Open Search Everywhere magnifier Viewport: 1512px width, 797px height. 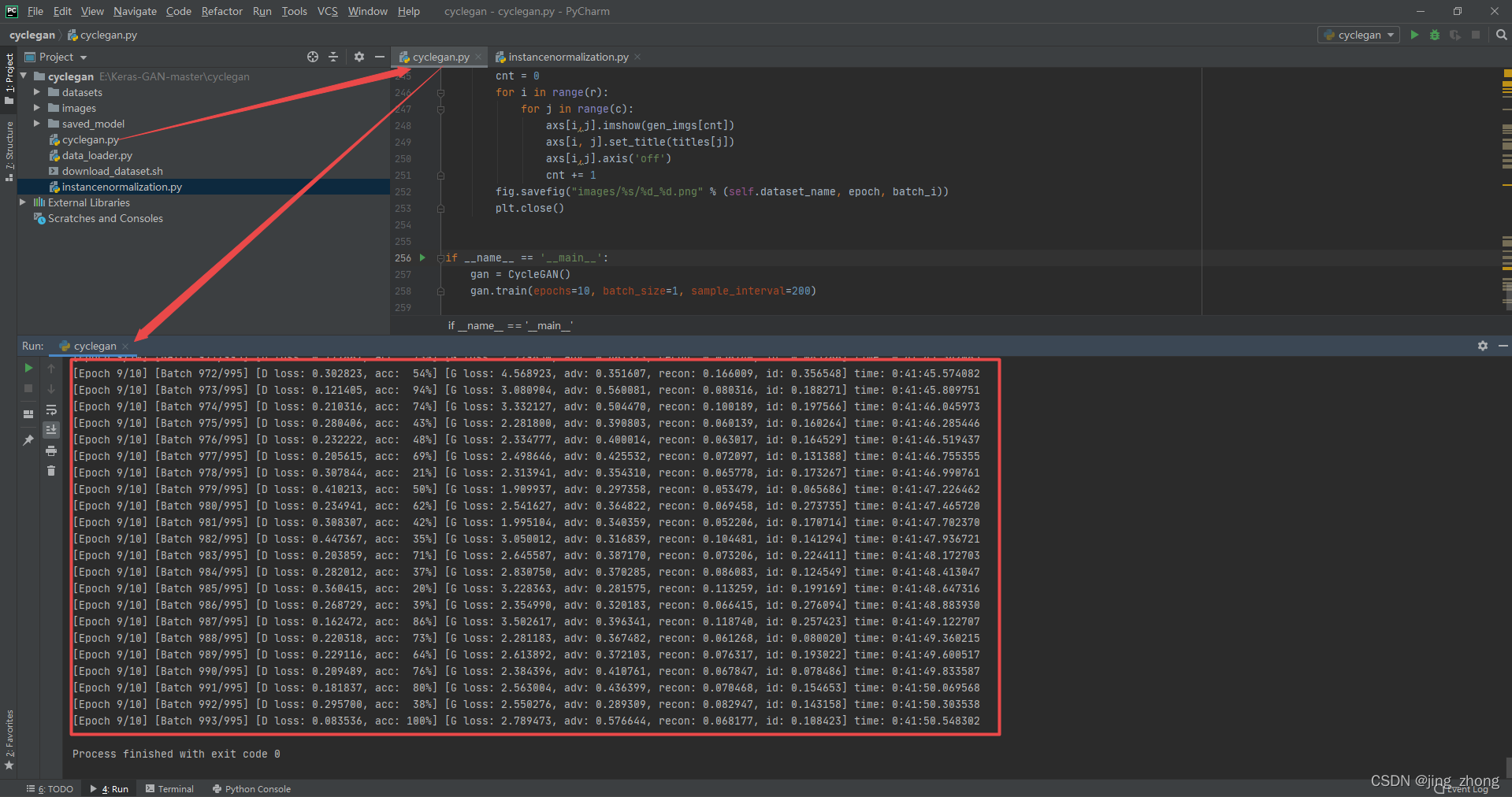tap(1501, 35)
